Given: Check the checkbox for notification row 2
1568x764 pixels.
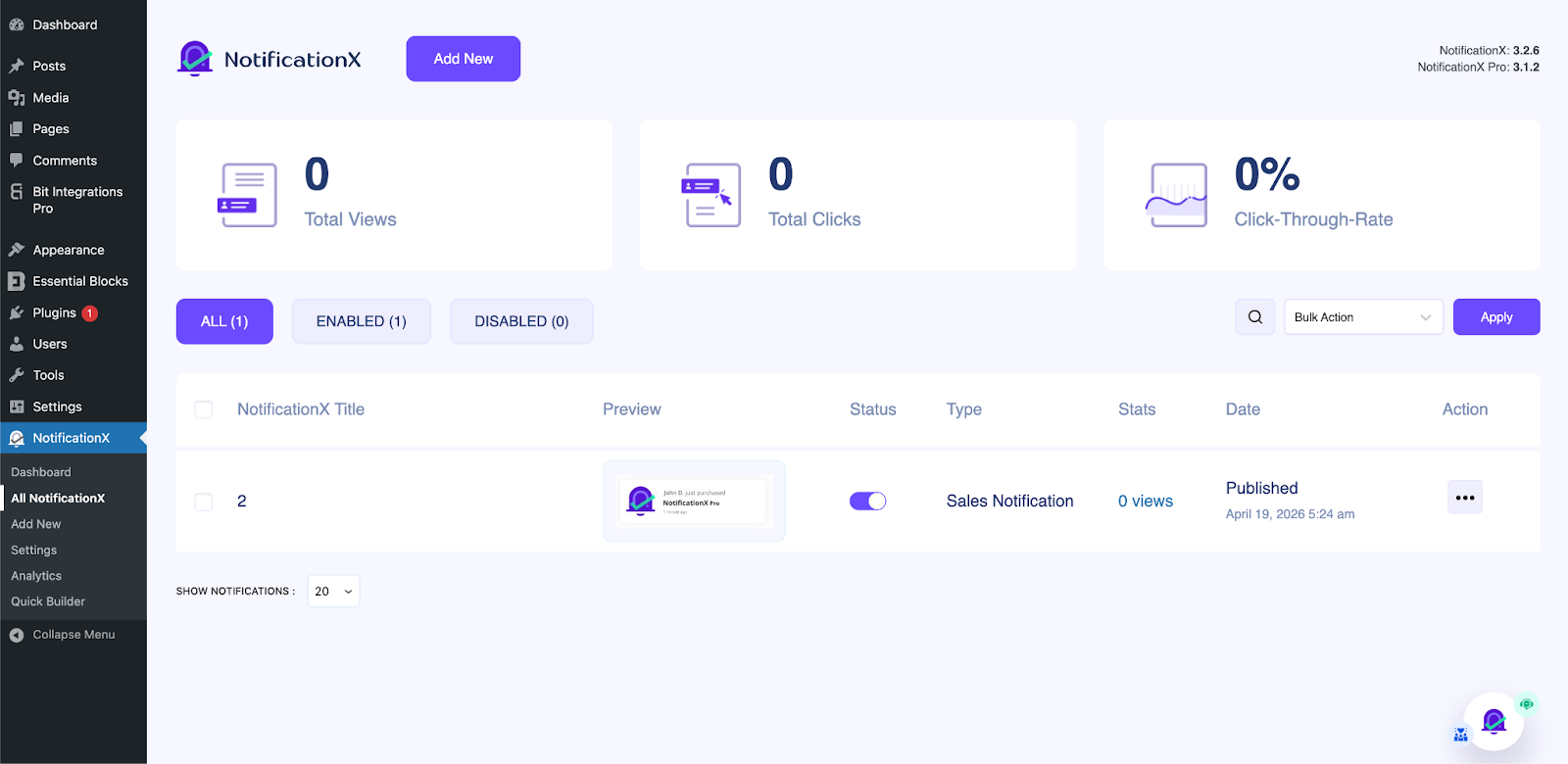Looking at the screenshot, I should [x=204, y=501].
